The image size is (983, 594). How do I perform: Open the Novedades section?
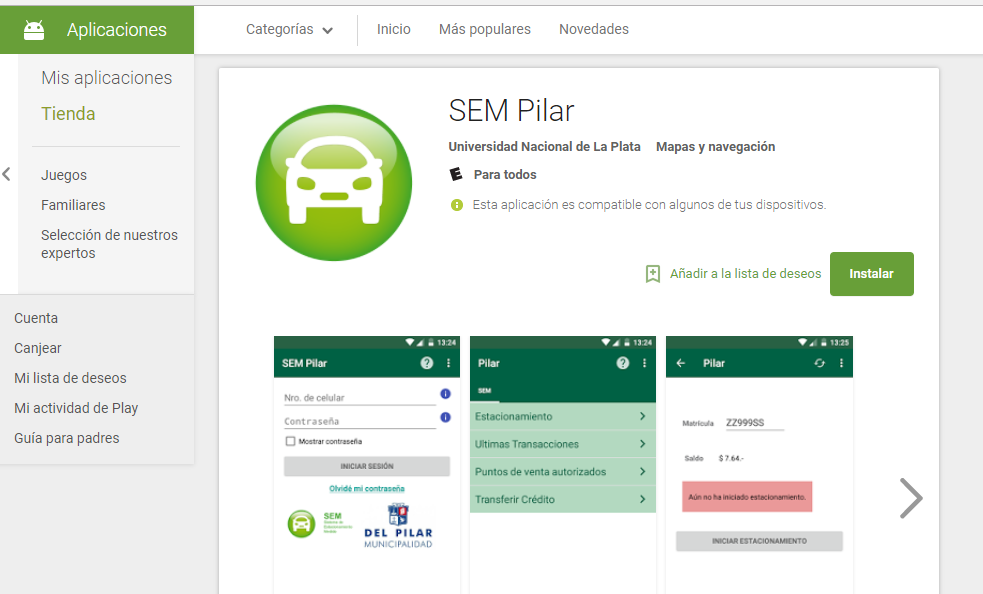(x=593, y=30)
